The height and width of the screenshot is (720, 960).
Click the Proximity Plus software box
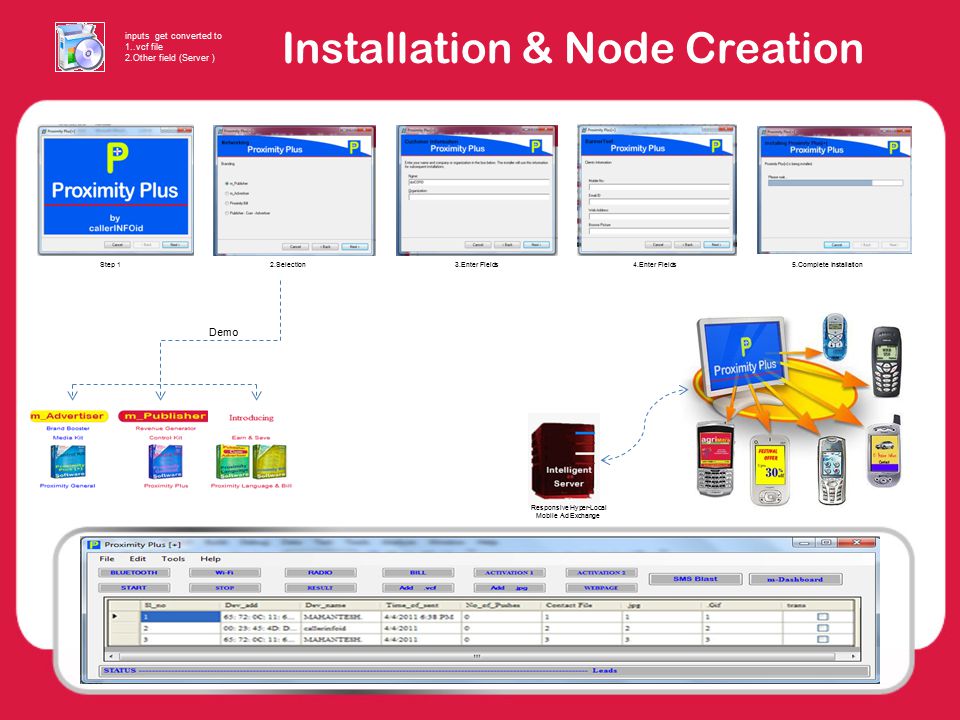[x=165, y=462]
